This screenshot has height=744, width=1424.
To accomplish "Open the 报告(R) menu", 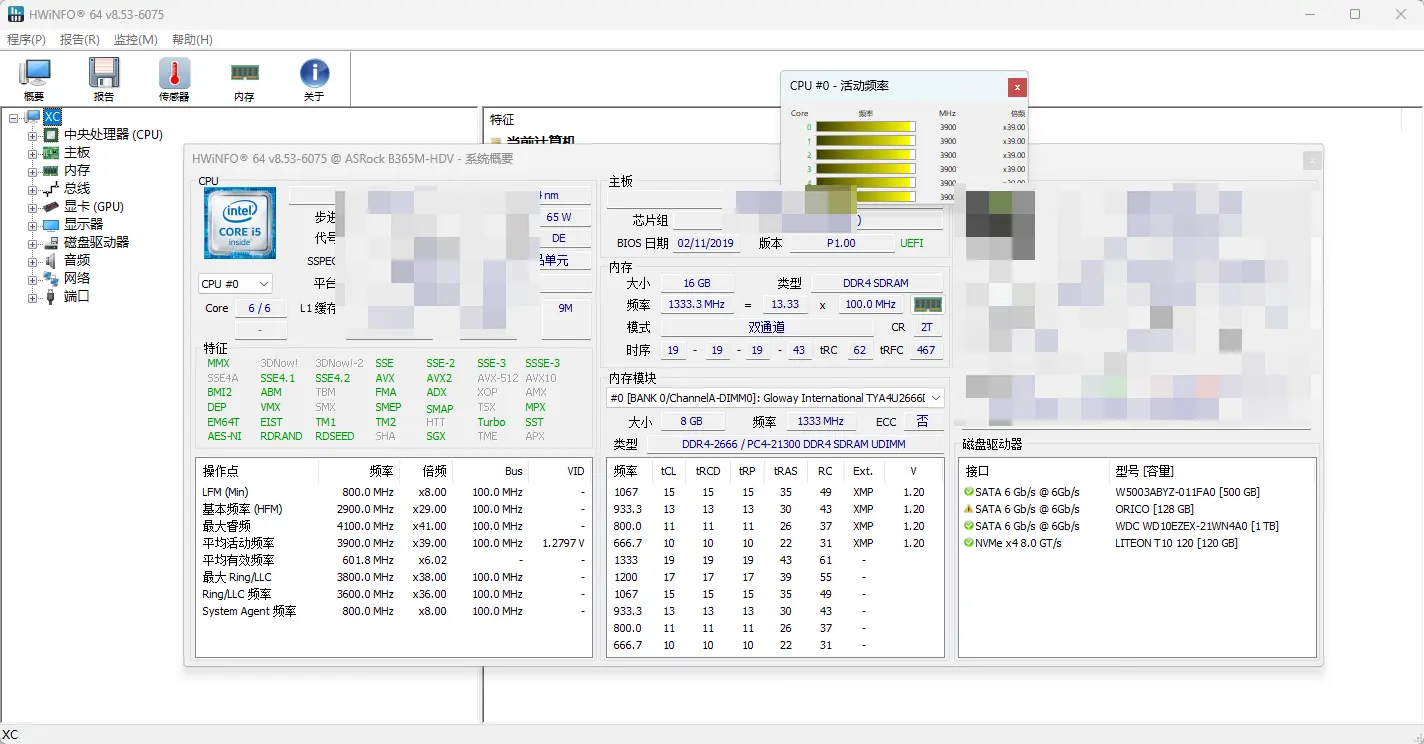I will [80, 40].
